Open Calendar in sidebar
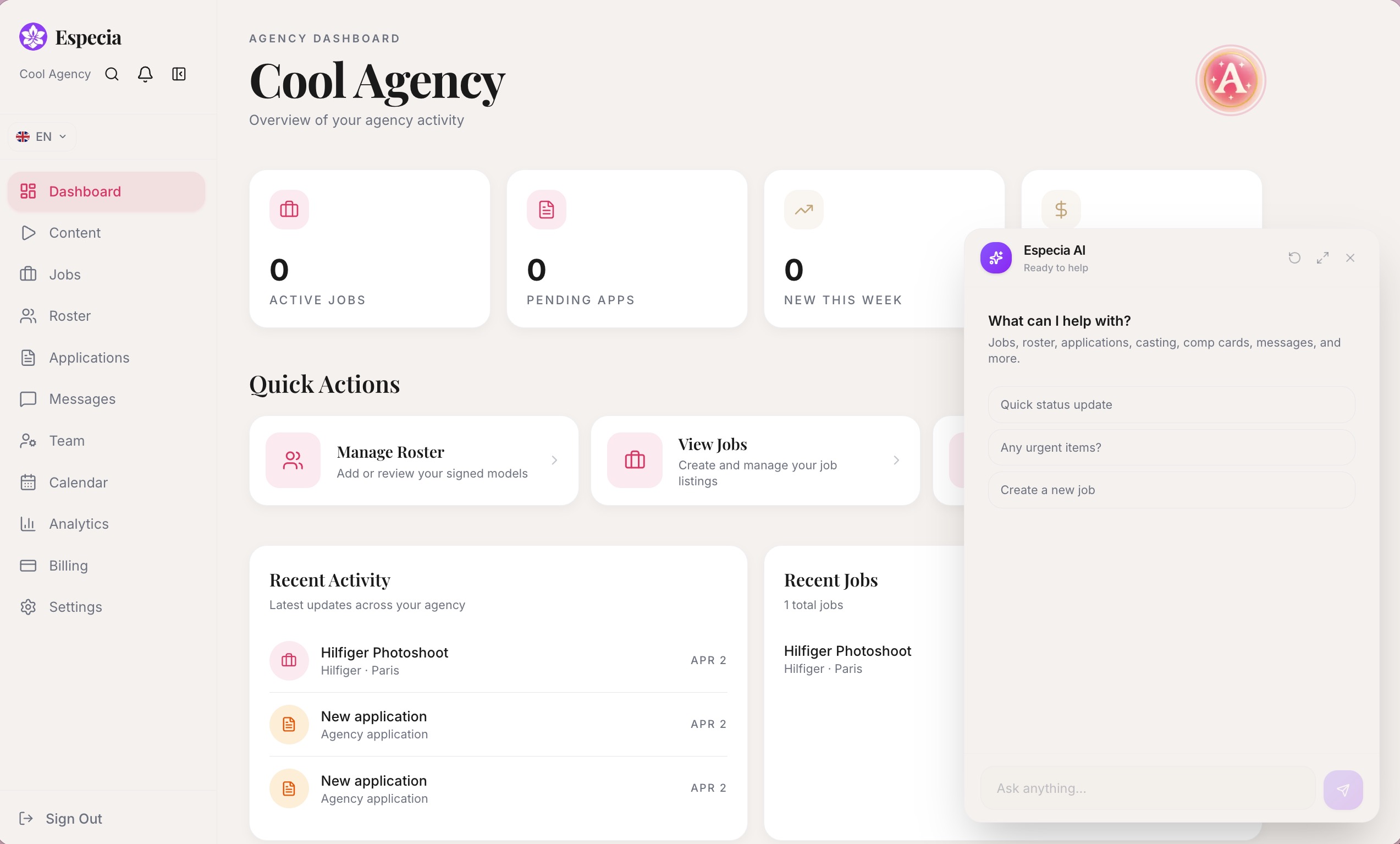Image resolution: width=1400 pixels, height=844 pixels. coord(106,483)
